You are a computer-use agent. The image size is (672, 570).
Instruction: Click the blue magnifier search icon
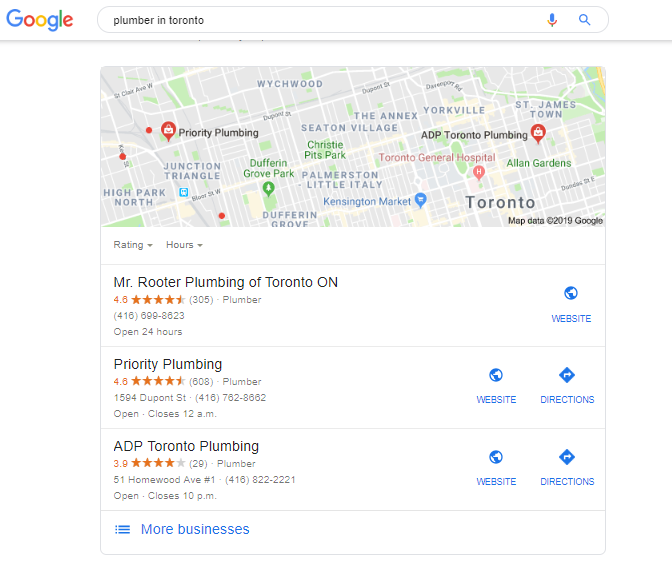[584, 20]
